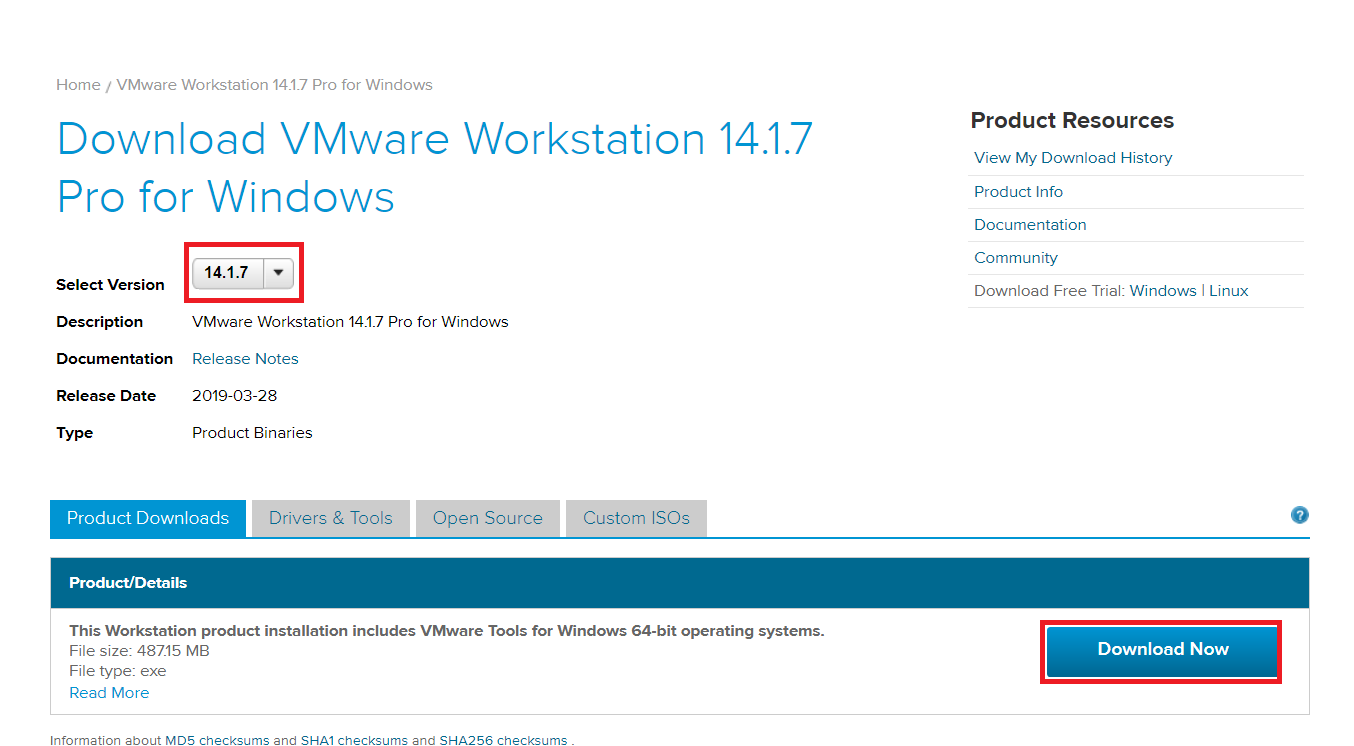Click the 'Product Binaries' type value
Image resolution: width=1354 pixels, height=746 pixels.
coord(252,433)
